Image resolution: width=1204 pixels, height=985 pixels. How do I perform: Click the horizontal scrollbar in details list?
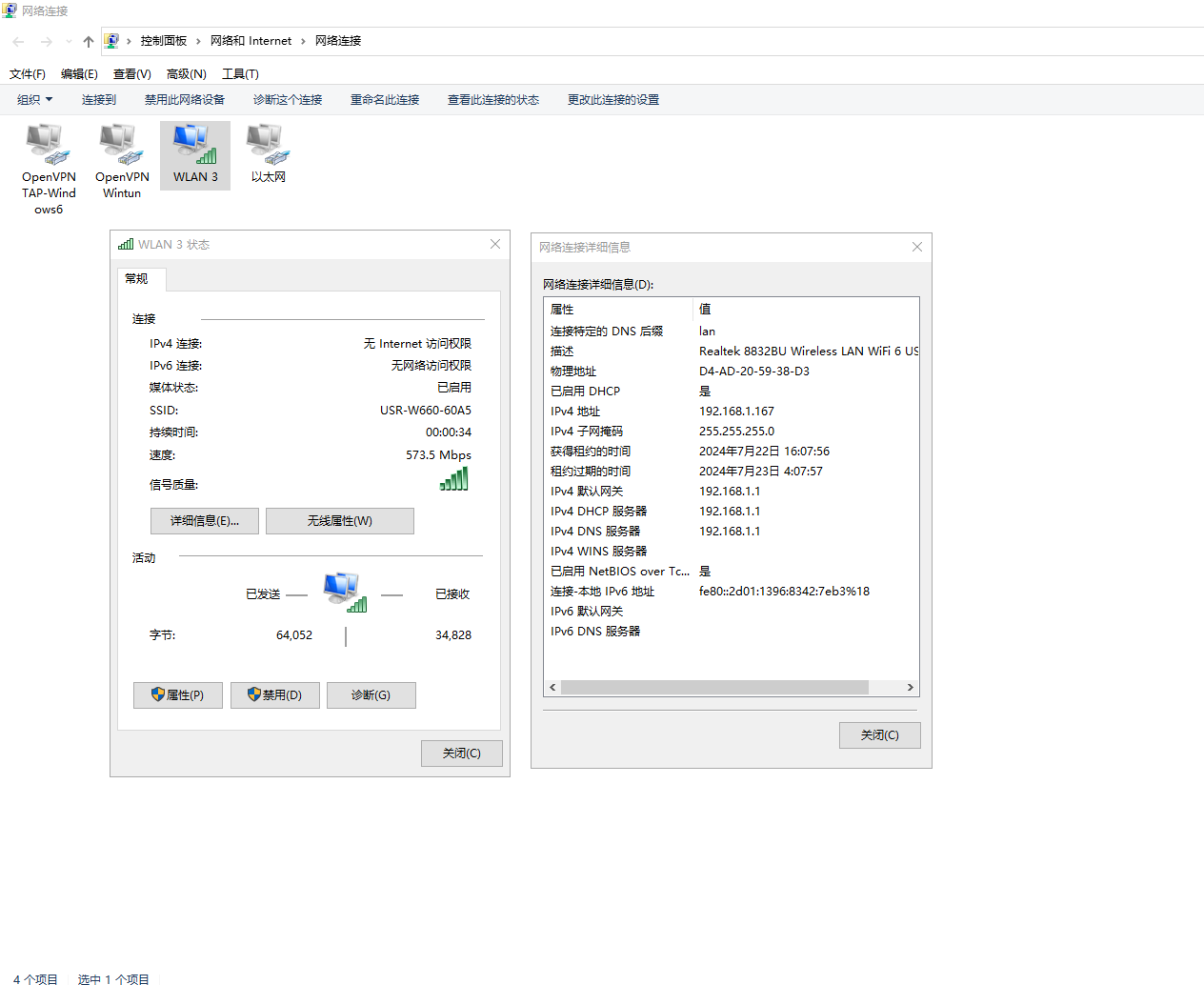coord(714,687)
